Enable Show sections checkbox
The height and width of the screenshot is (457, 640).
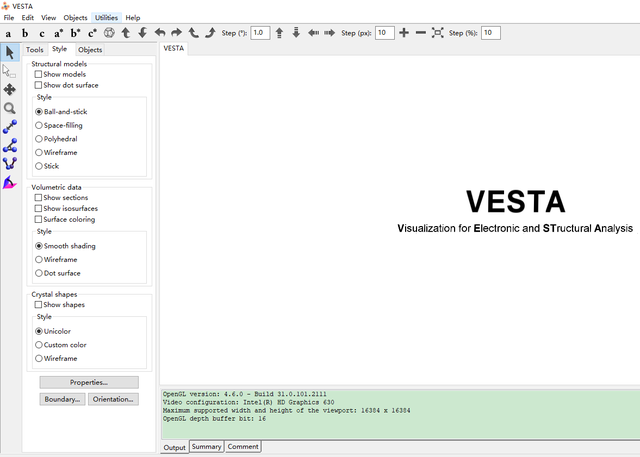(38, 197)
